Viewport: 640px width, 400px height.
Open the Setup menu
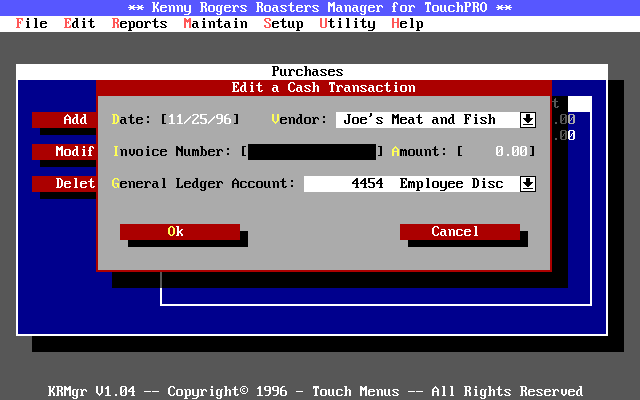point(283,24)
